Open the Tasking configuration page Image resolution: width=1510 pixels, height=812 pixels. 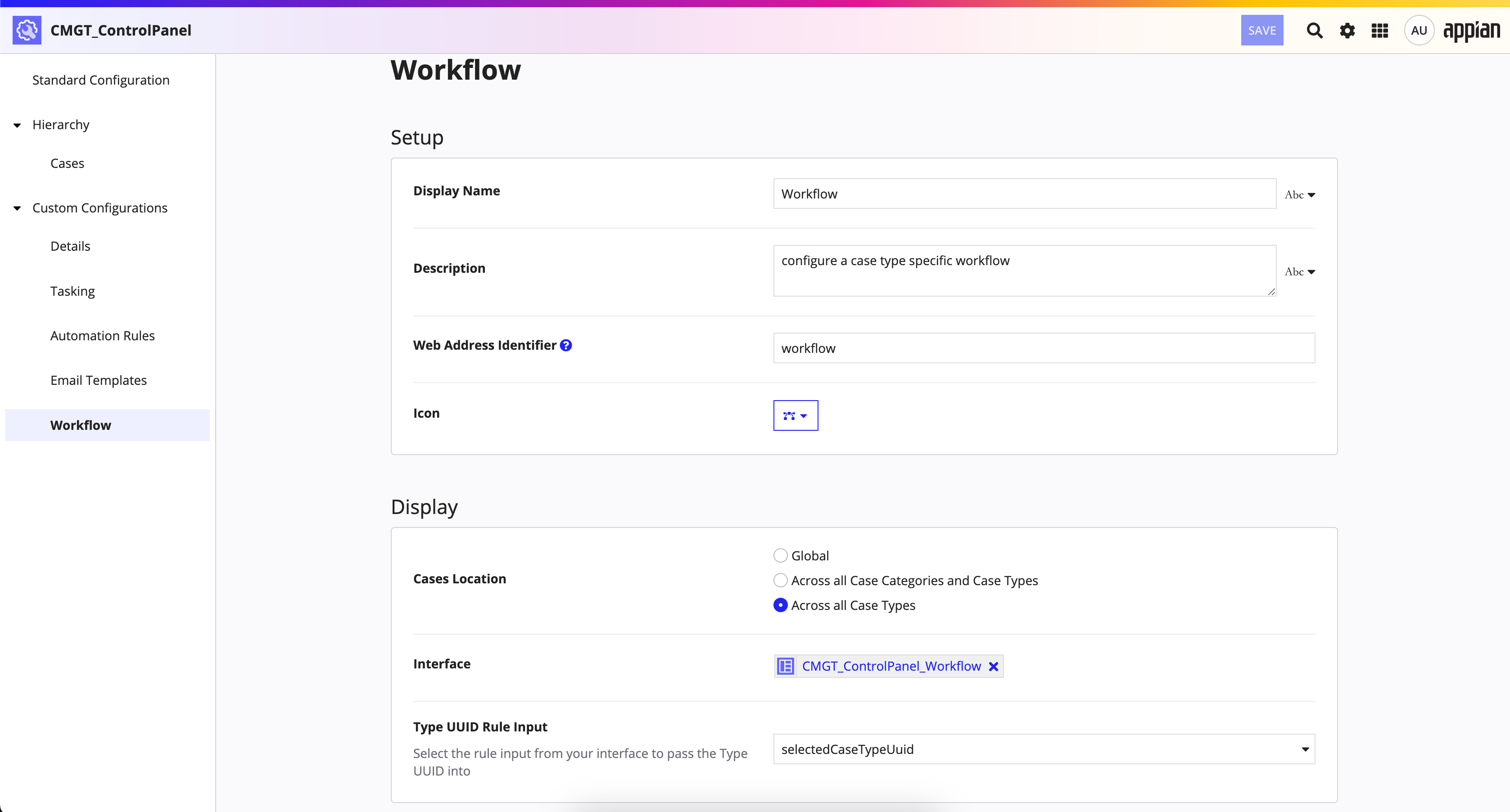pyautogui.click(x=72, y=291)
